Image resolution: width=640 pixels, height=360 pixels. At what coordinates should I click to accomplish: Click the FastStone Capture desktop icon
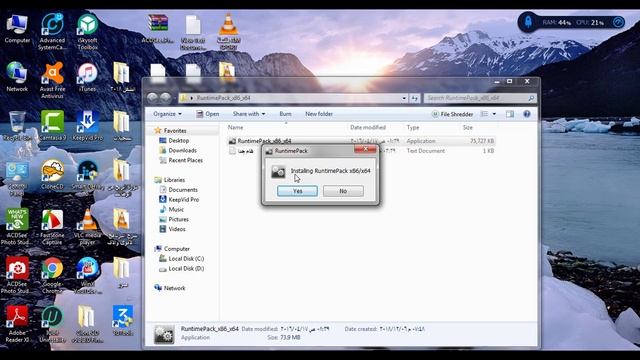pos(52,227)
